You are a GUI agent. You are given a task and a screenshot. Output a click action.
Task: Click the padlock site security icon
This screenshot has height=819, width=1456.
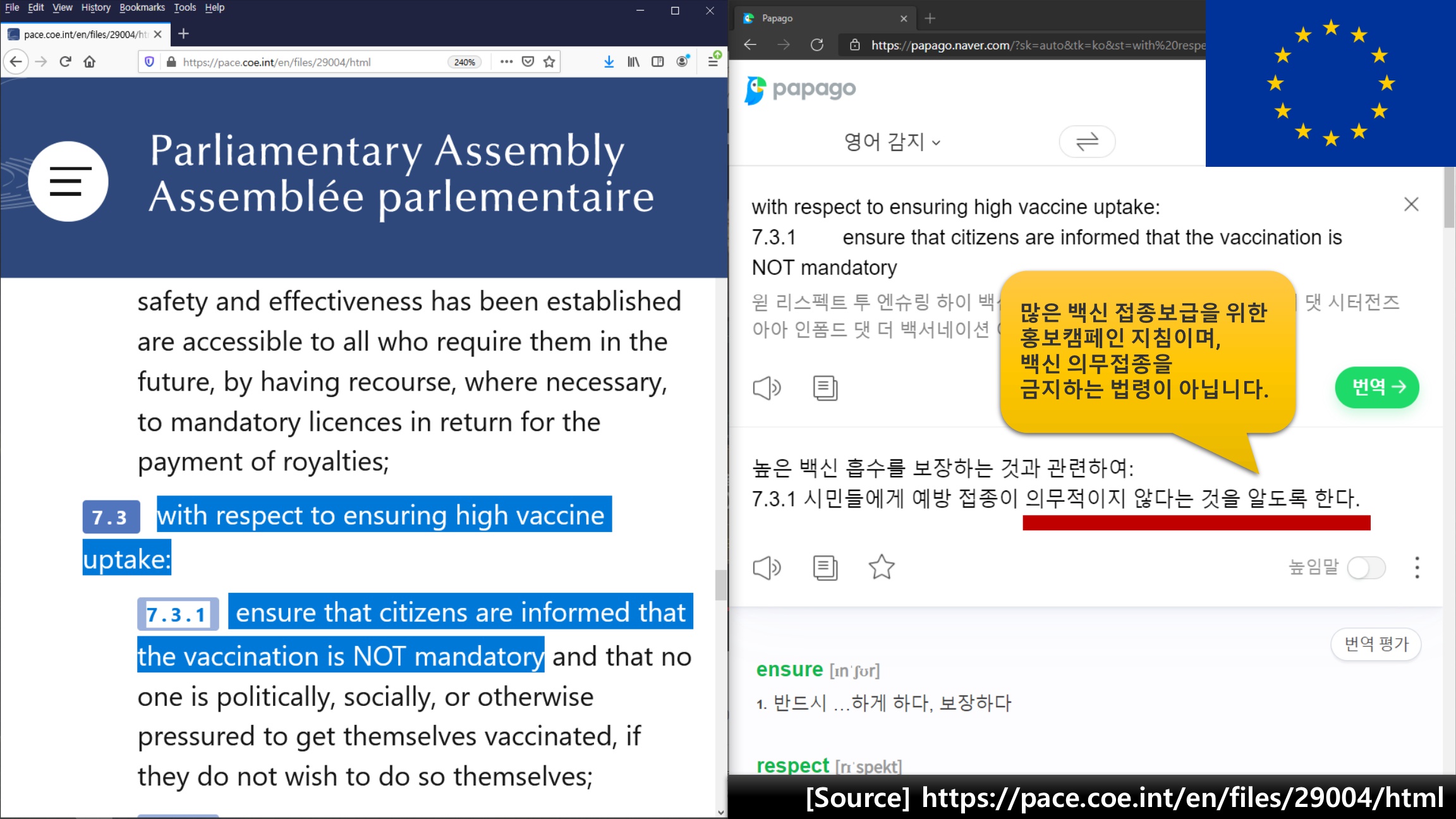171,62
